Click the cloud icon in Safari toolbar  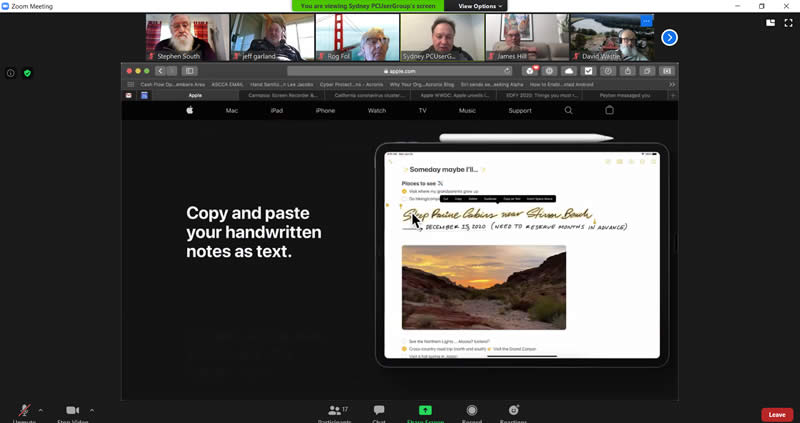pos(569,71)
